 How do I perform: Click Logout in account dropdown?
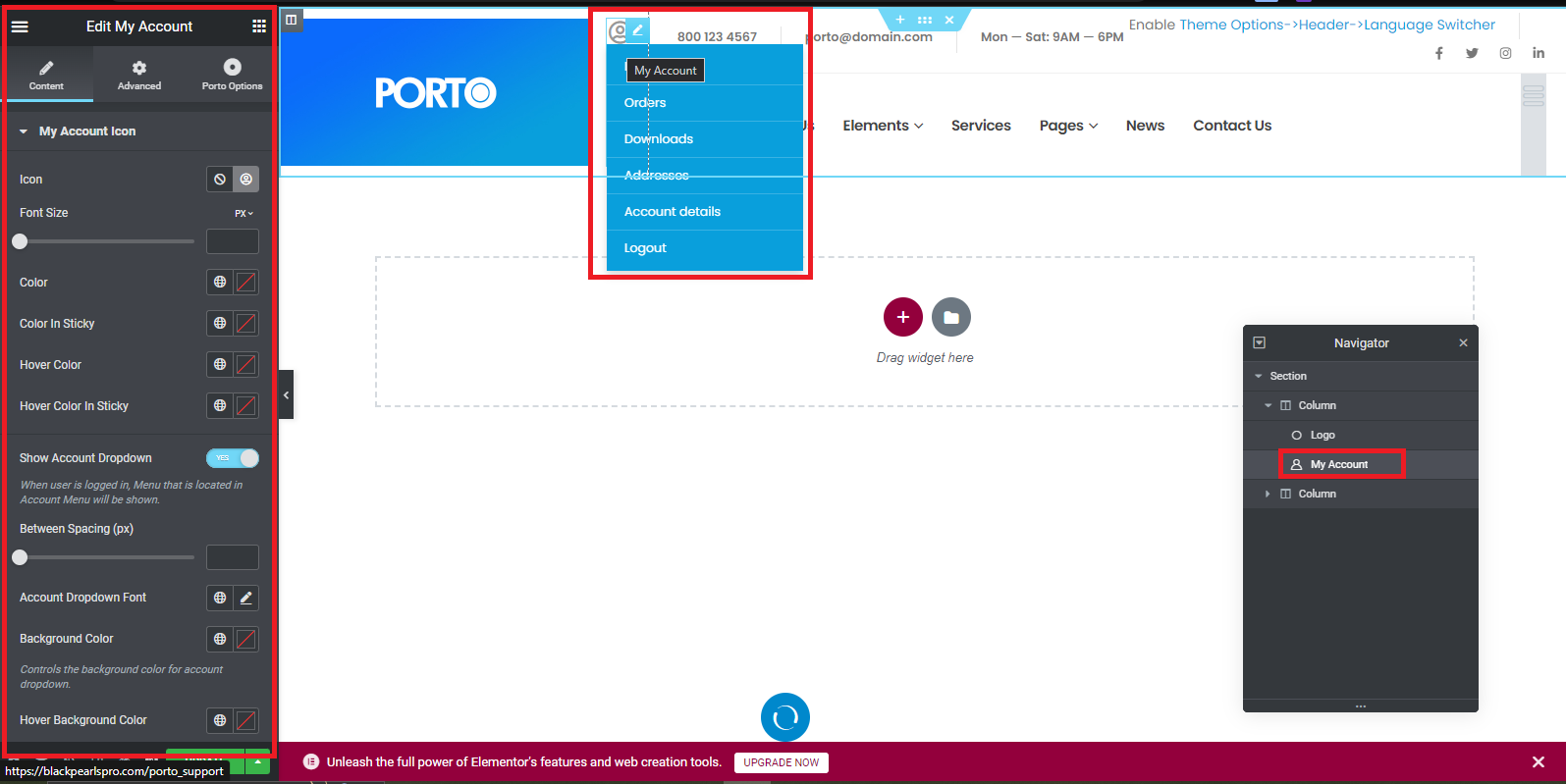click(645, 248)
